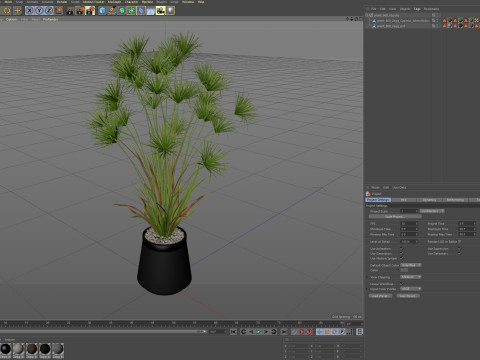Toggle the orange position keyframe icon
The image size is (480, 360).
[319, 332]
